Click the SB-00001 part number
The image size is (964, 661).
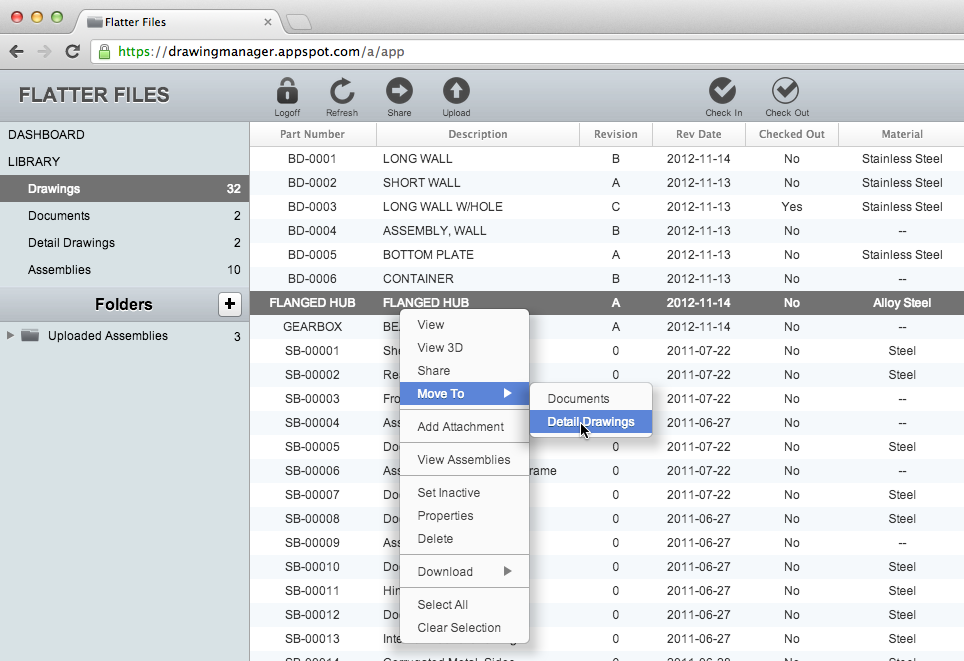(312, 350)
